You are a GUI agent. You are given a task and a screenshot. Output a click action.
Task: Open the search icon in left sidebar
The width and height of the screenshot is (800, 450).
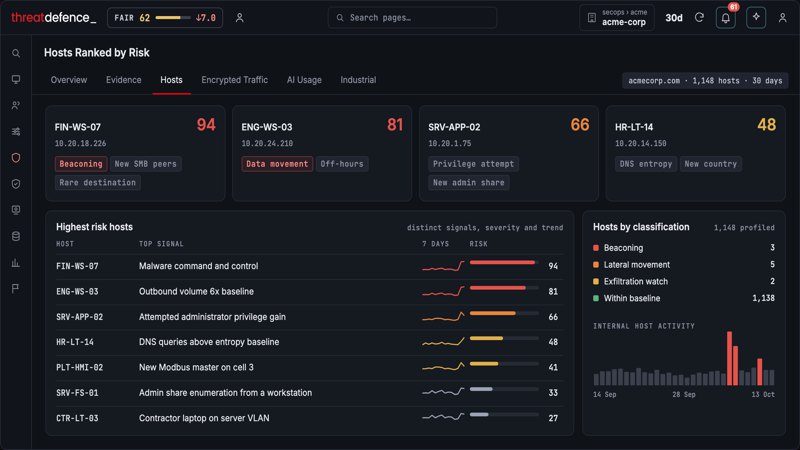[16, 53]
